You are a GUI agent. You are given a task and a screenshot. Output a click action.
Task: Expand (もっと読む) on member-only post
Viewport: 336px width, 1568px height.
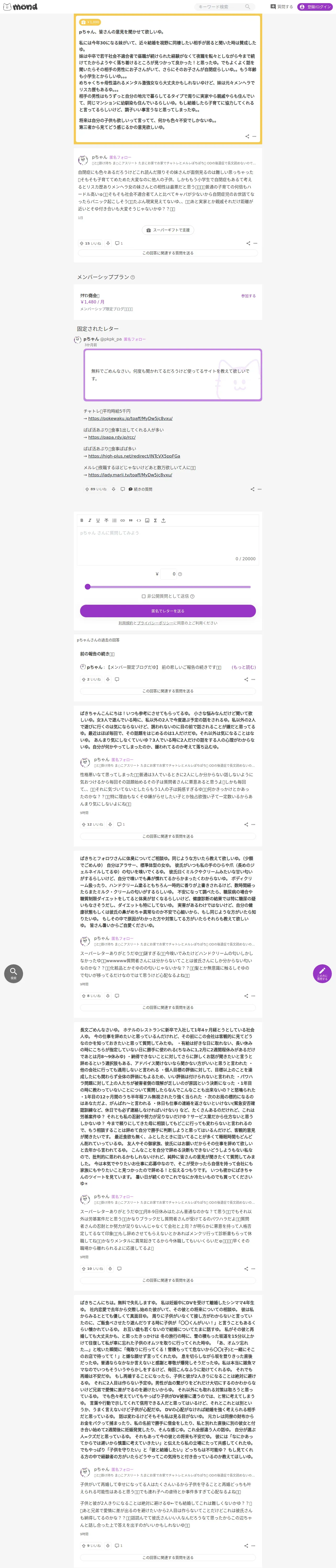tap(243, 667)
